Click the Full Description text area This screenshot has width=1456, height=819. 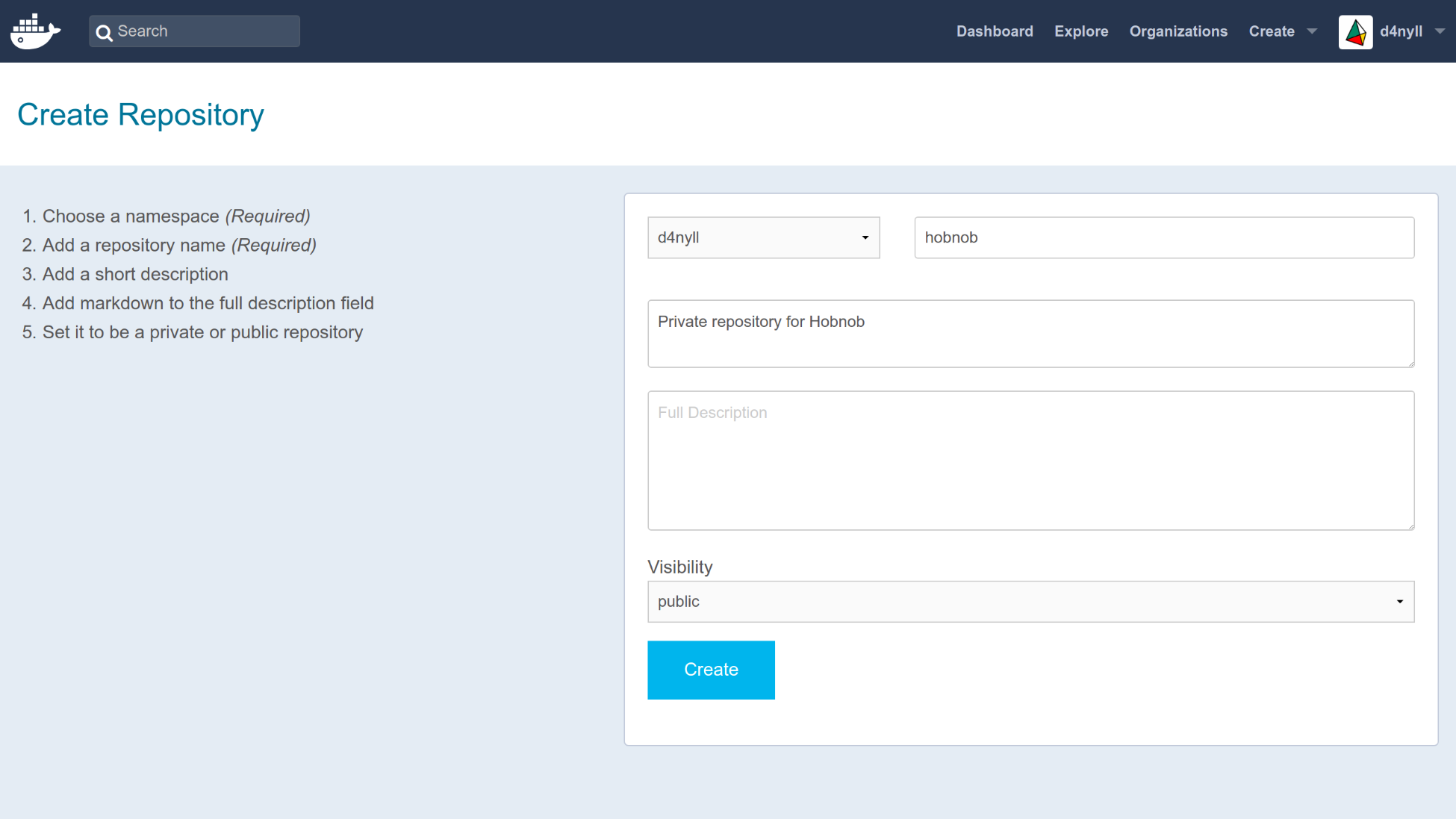tap(1030, 461)
